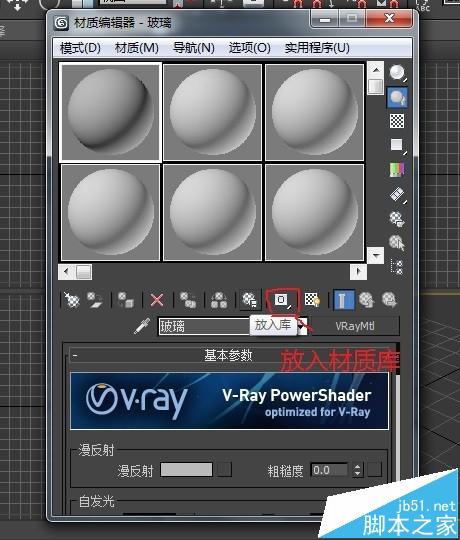460x540 pixels.
Task: Click the sample slots scroll up arrow
Action: point(376,70)
